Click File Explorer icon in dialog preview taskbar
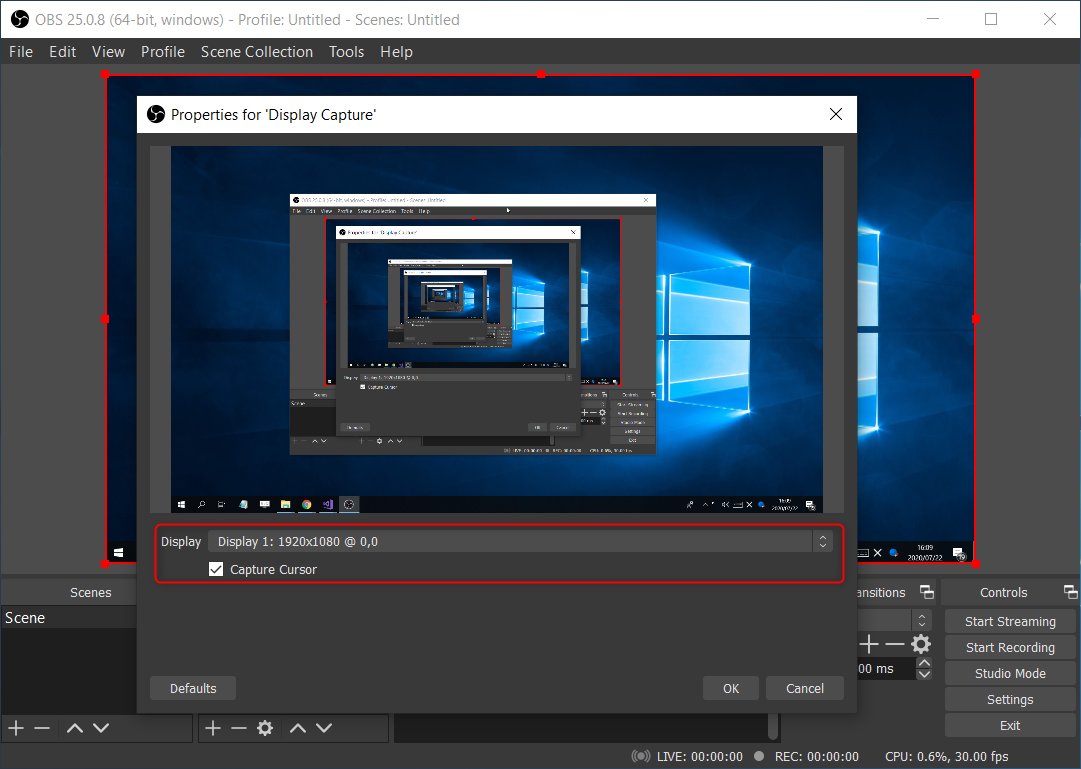 pos(285,505)
